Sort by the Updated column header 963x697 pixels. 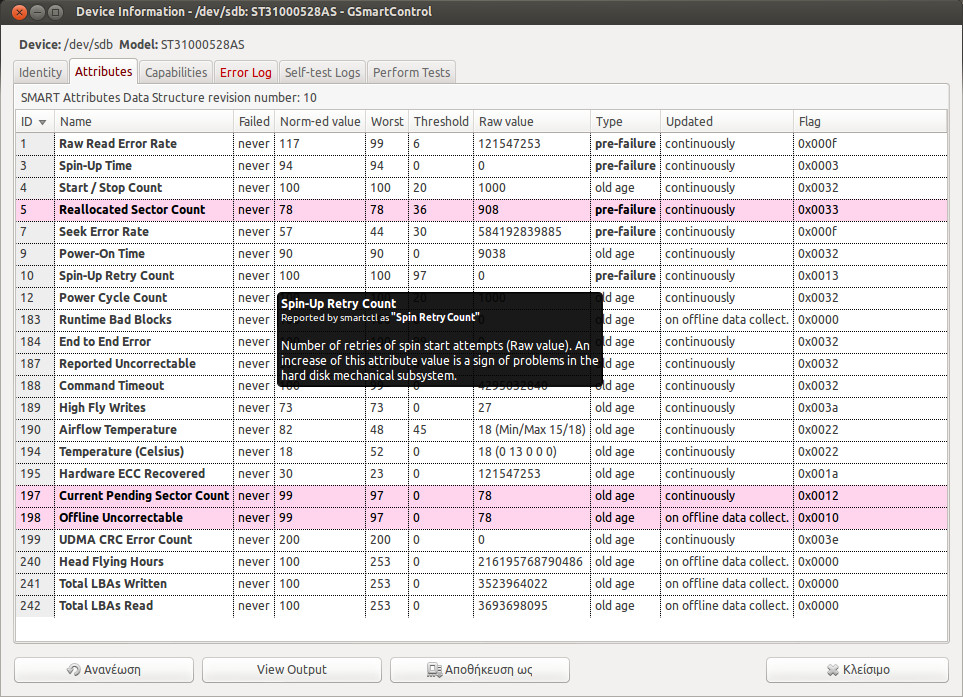(727, 122)
